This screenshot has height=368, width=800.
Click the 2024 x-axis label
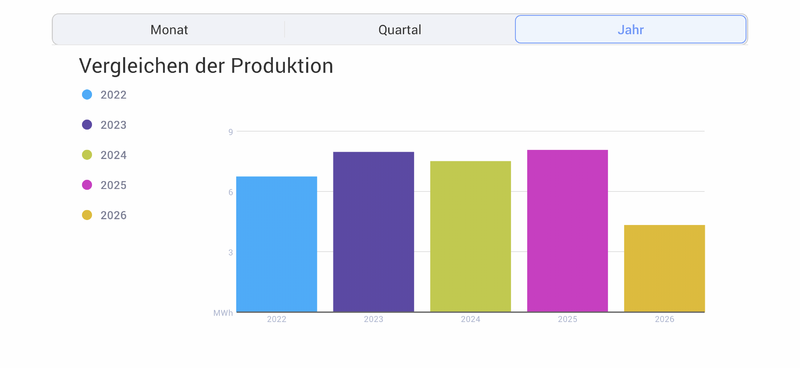(x=470, y=320)
